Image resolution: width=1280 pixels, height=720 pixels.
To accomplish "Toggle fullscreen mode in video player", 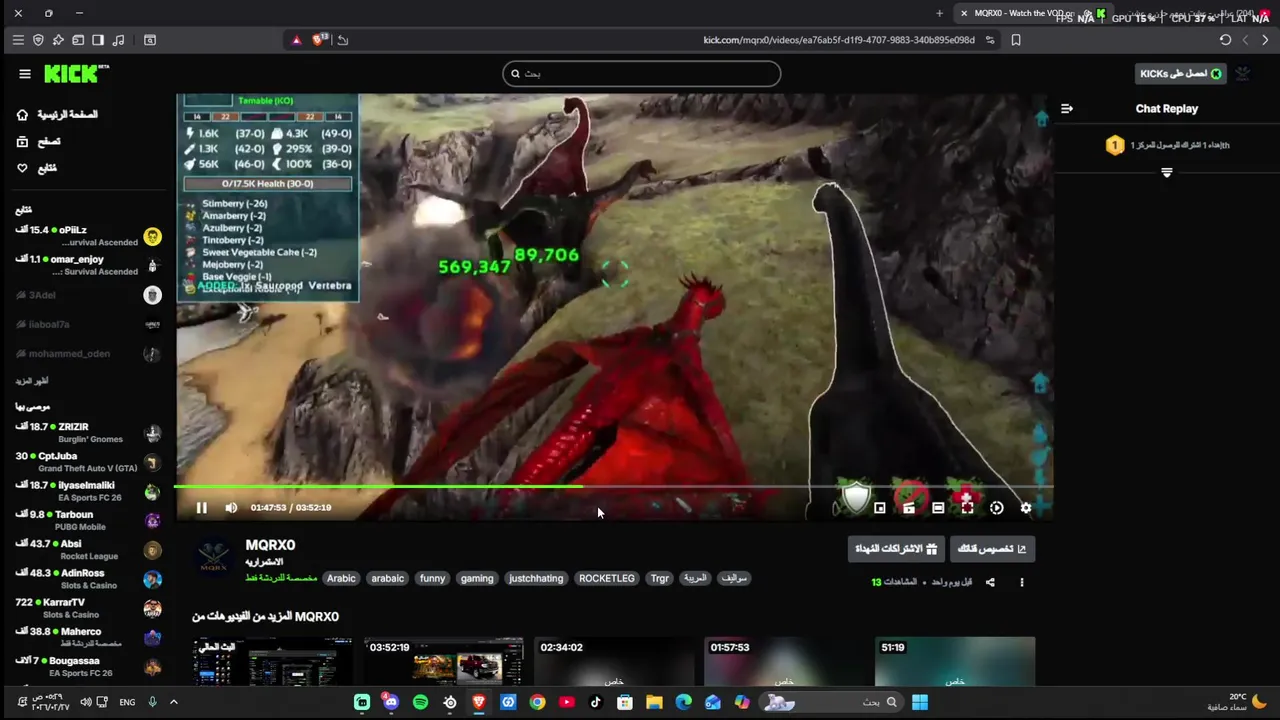I will pos(967,508).
